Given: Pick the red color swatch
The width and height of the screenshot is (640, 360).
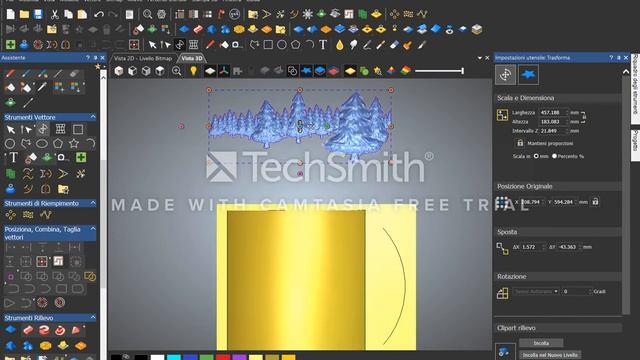Looking at the screenshot, I should (223, 358).
